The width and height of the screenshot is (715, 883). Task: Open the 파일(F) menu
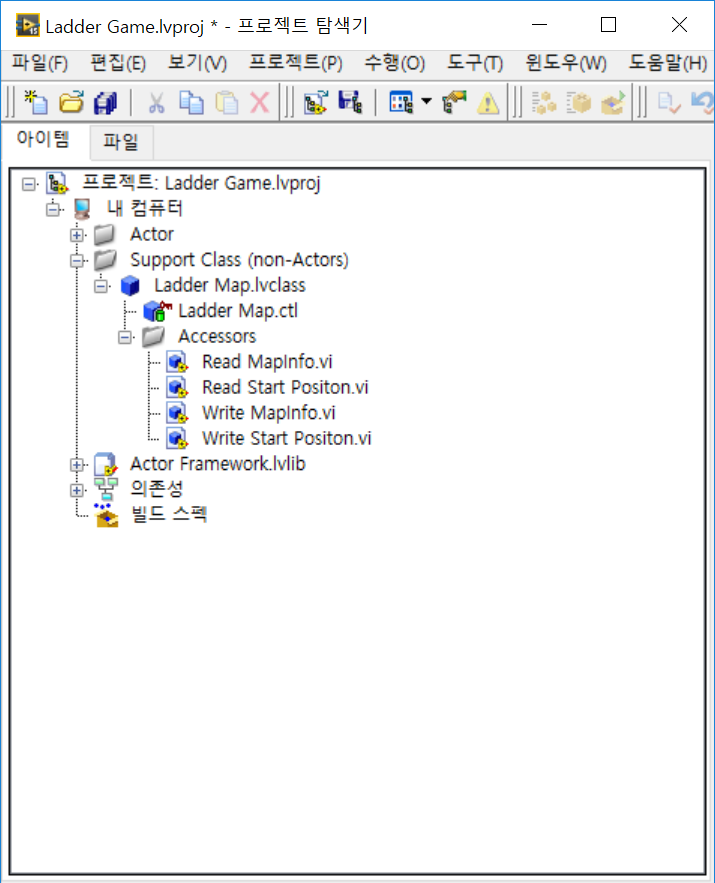pyautogui.click(x=40, y=63)
